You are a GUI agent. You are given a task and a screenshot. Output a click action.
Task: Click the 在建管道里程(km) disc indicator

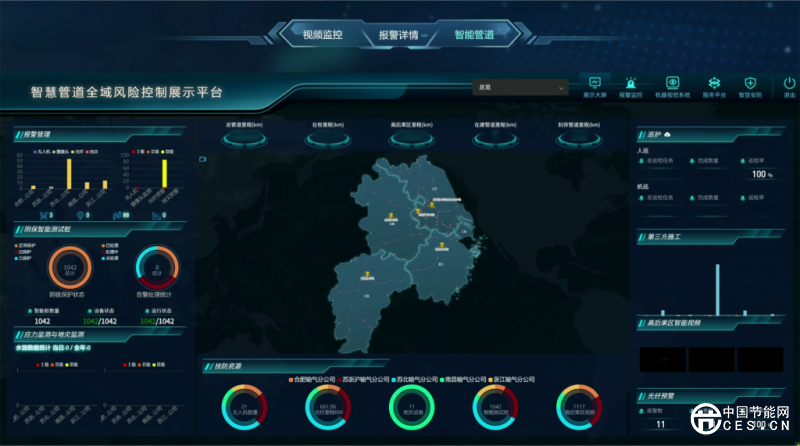tap(495, 139)
